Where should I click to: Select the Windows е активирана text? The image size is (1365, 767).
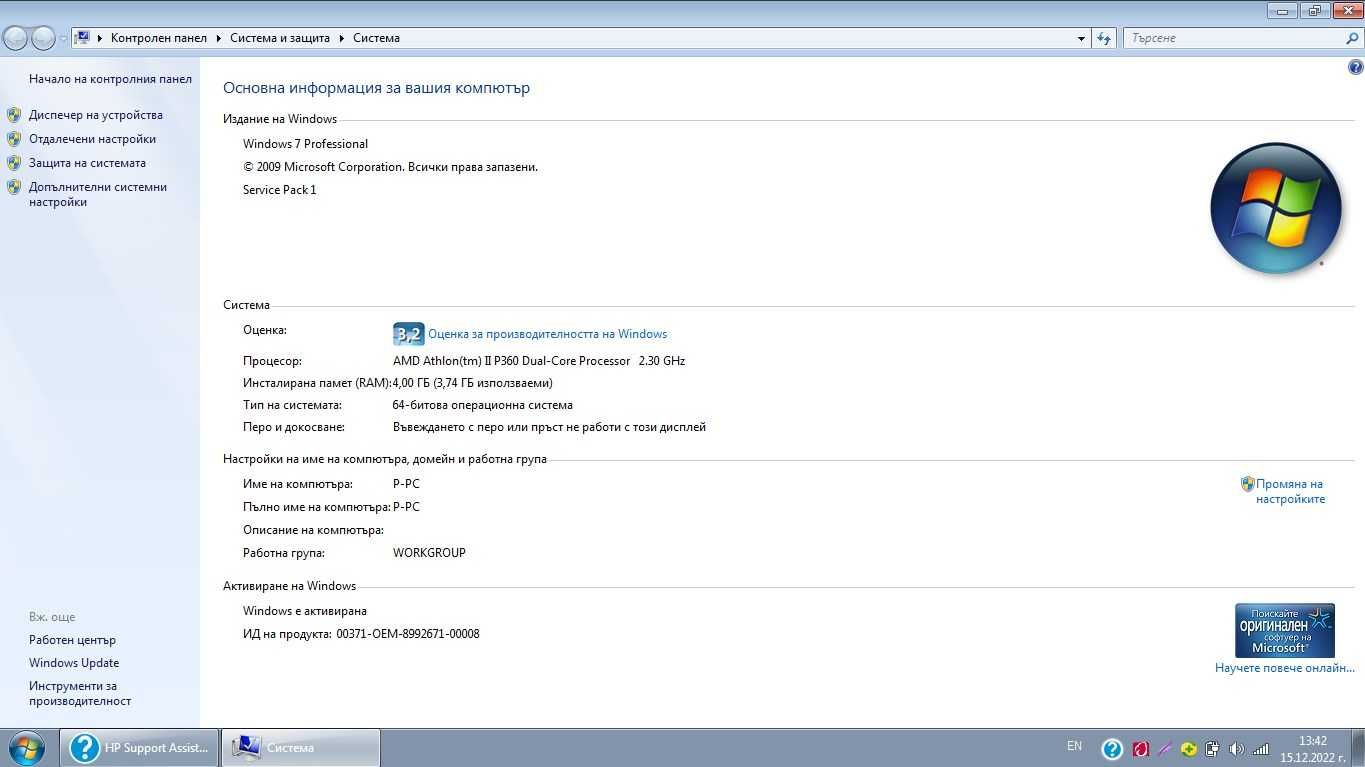(305, 611)
